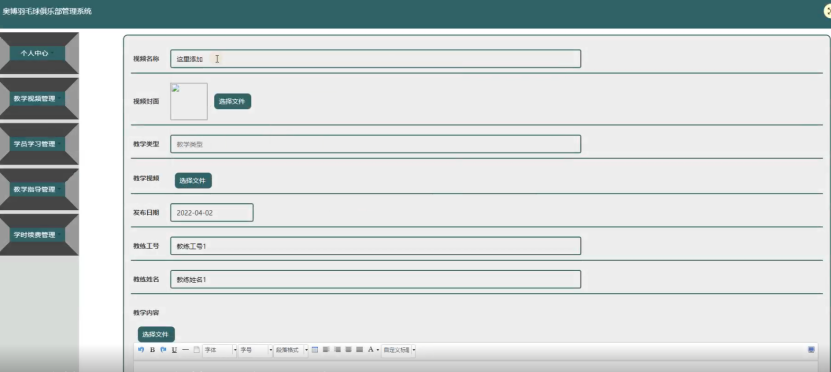Click the 教练姓名 coach name field
The height and width of the screenshot is (372, 831).
375,279
